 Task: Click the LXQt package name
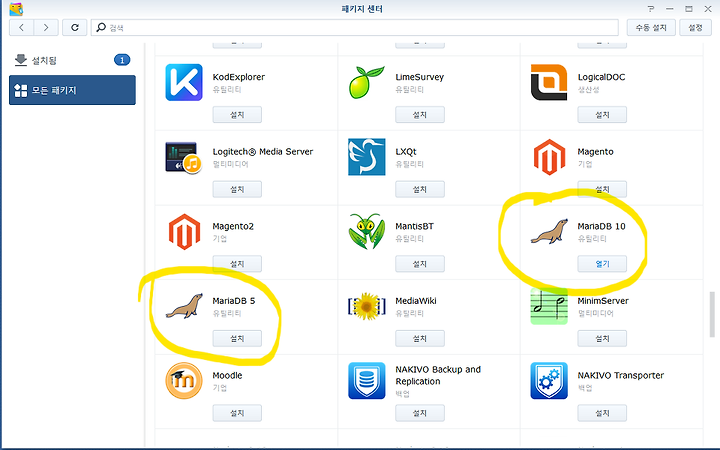coord(405,152)
